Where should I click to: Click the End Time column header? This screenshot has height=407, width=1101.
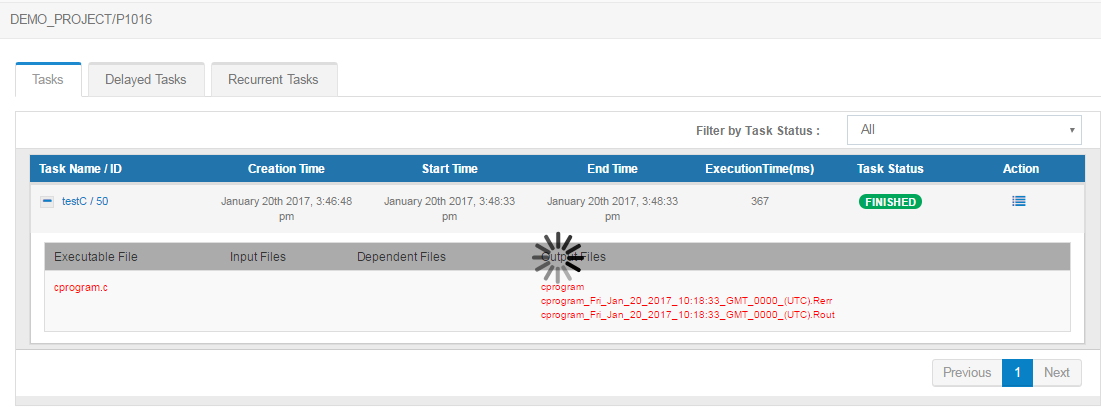(612, 168)
